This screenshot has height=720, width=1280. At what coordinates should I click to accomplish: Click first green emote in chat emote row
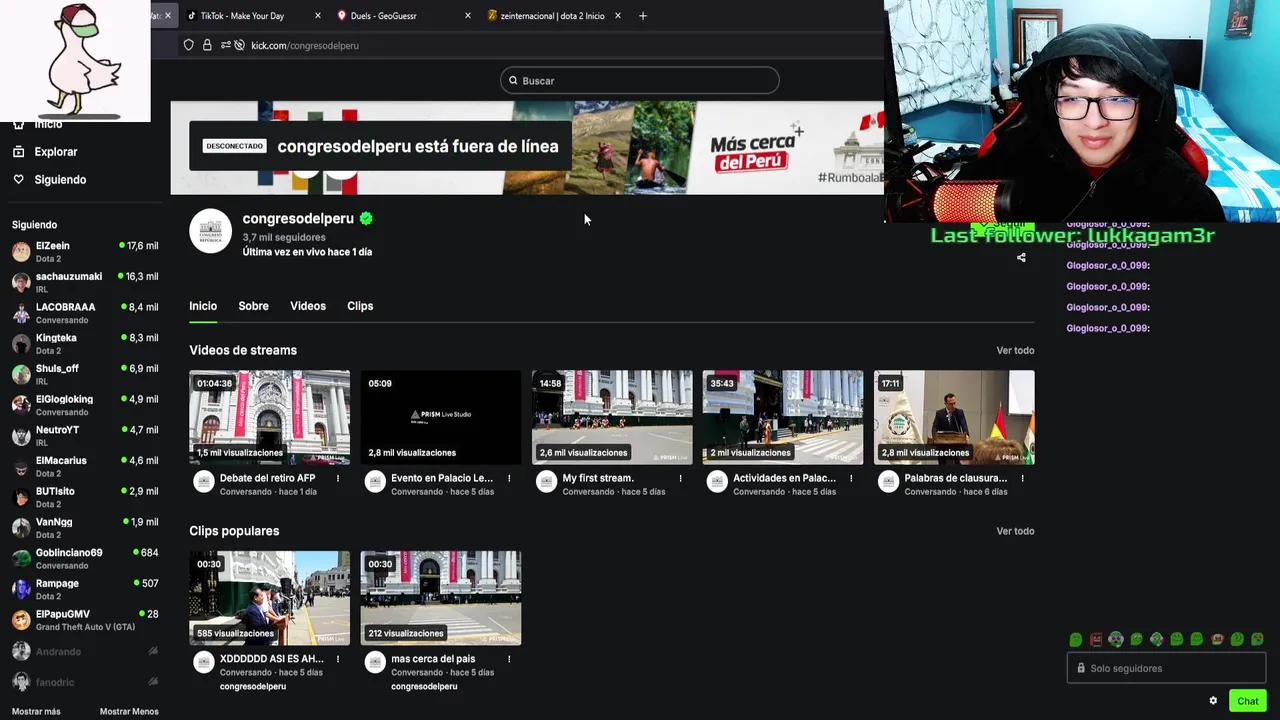[1076, 639]
